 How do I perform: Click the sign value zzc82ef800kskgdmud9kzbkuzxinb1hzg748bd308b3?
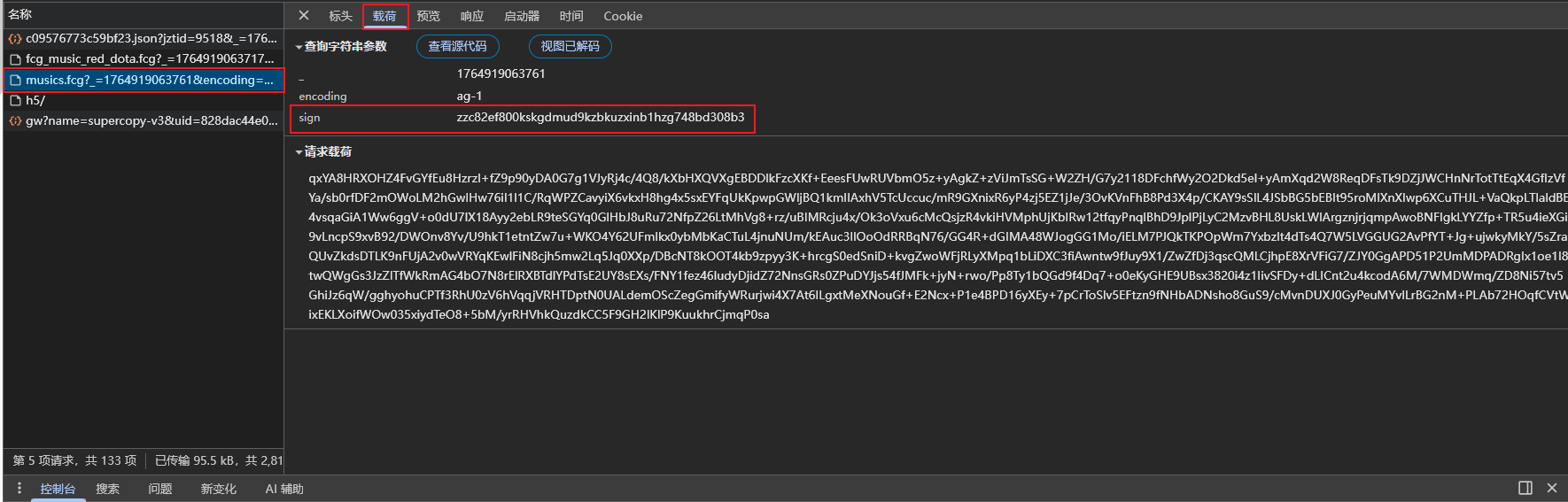coord(601,117)
